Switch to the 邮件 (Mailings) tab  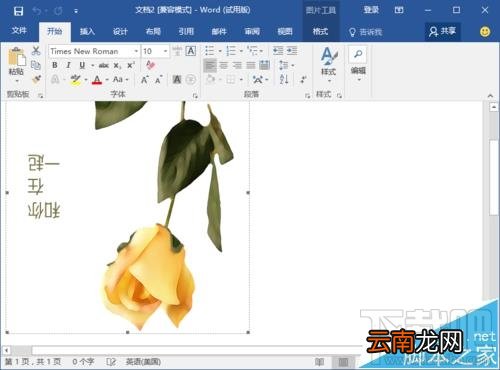pos(219,32)
